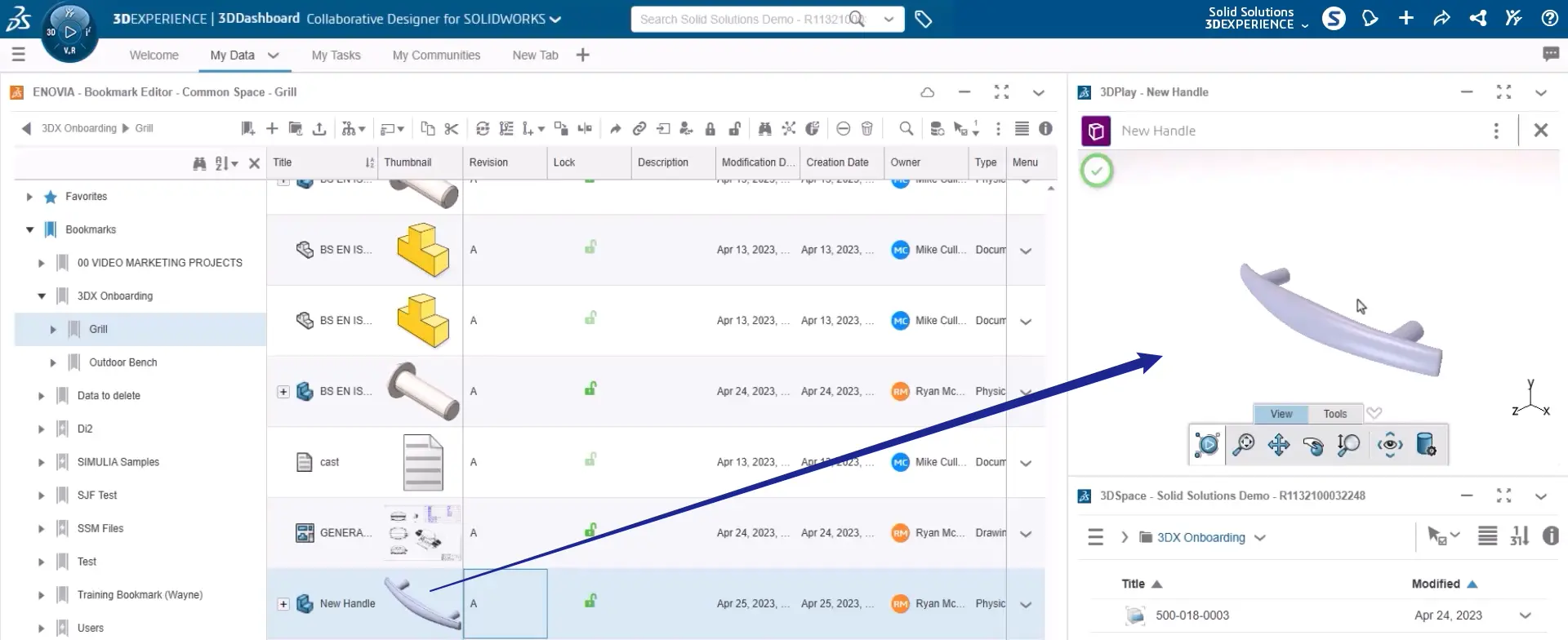The image size is (1568, 640).
Task: Click the binoculars icon in Bookmark Editor toolbar
Action: point(764,129)
